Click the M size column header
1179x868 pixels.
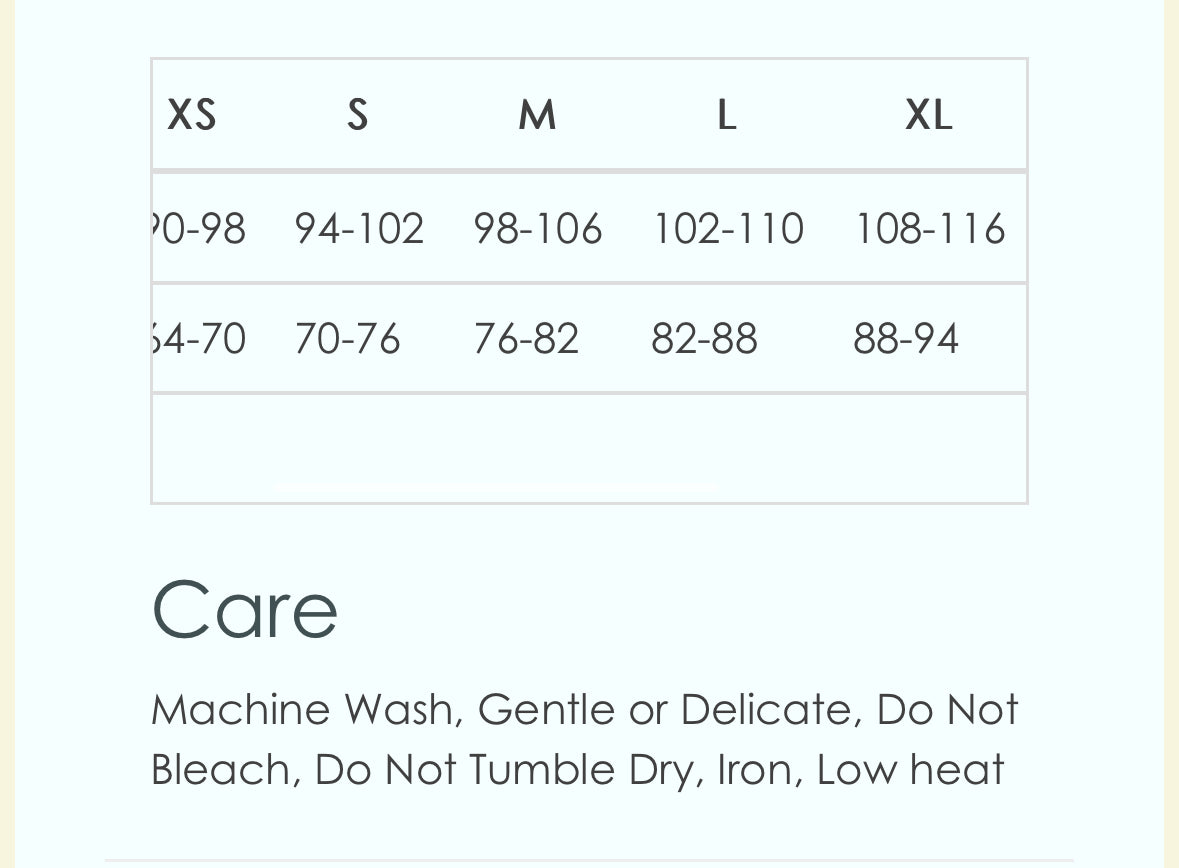[537, 115]
